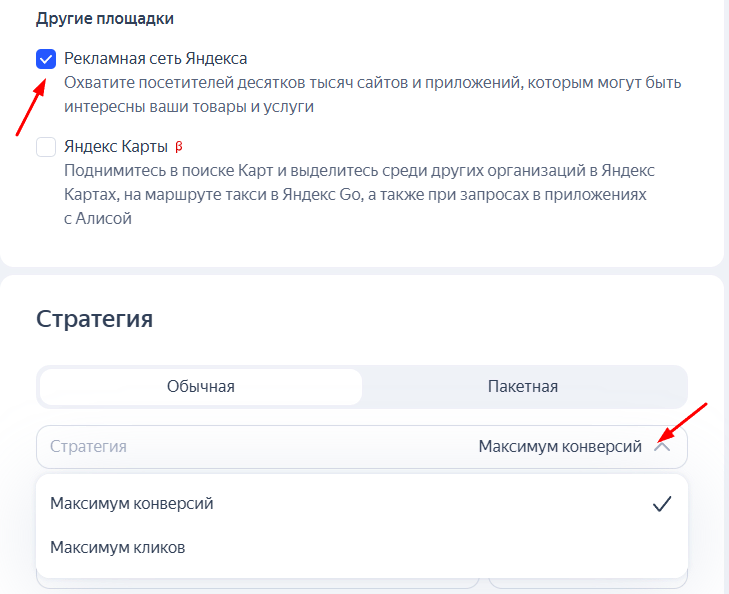The height and width of the screenshot is (594, 729).
Task: Click the Рекламная сеть Яндекса label text
Action: click(155, 59)
